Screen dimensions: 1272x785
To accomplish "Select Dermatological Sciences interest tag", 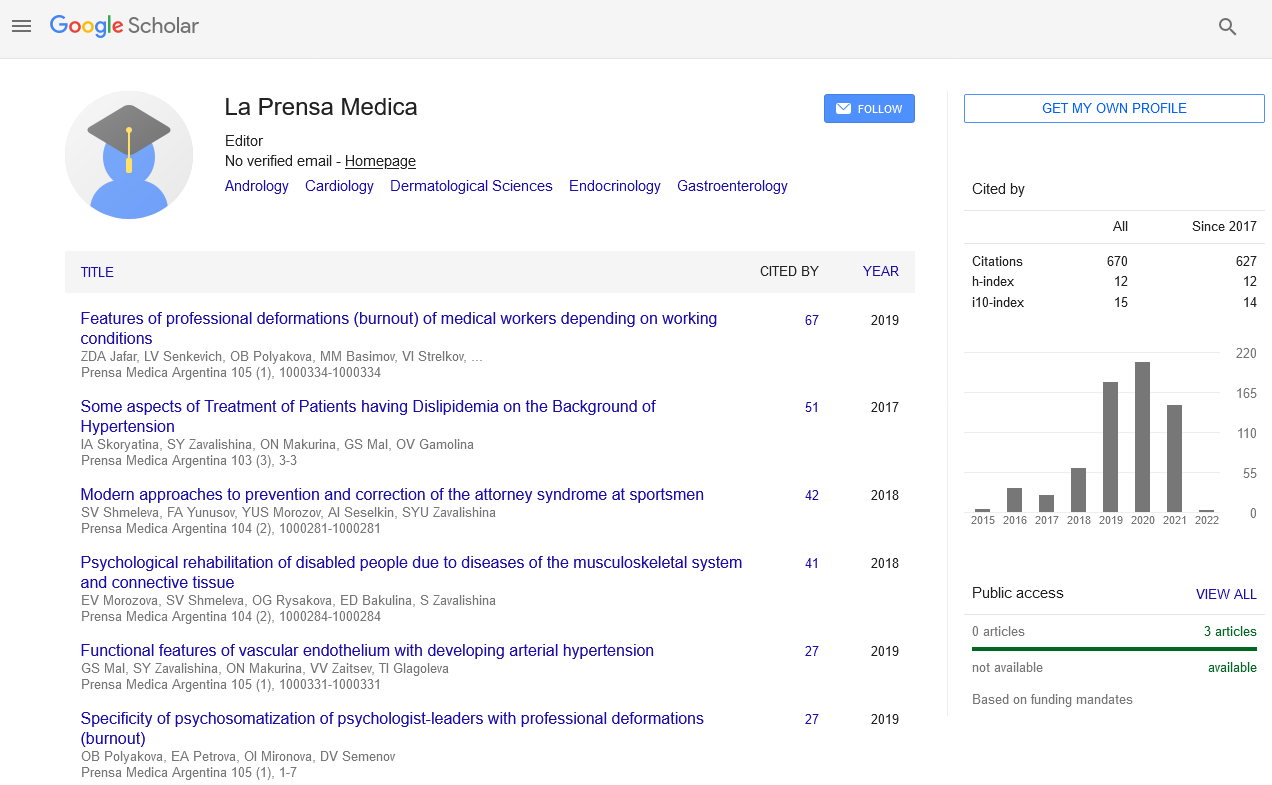I will (471, 186).
